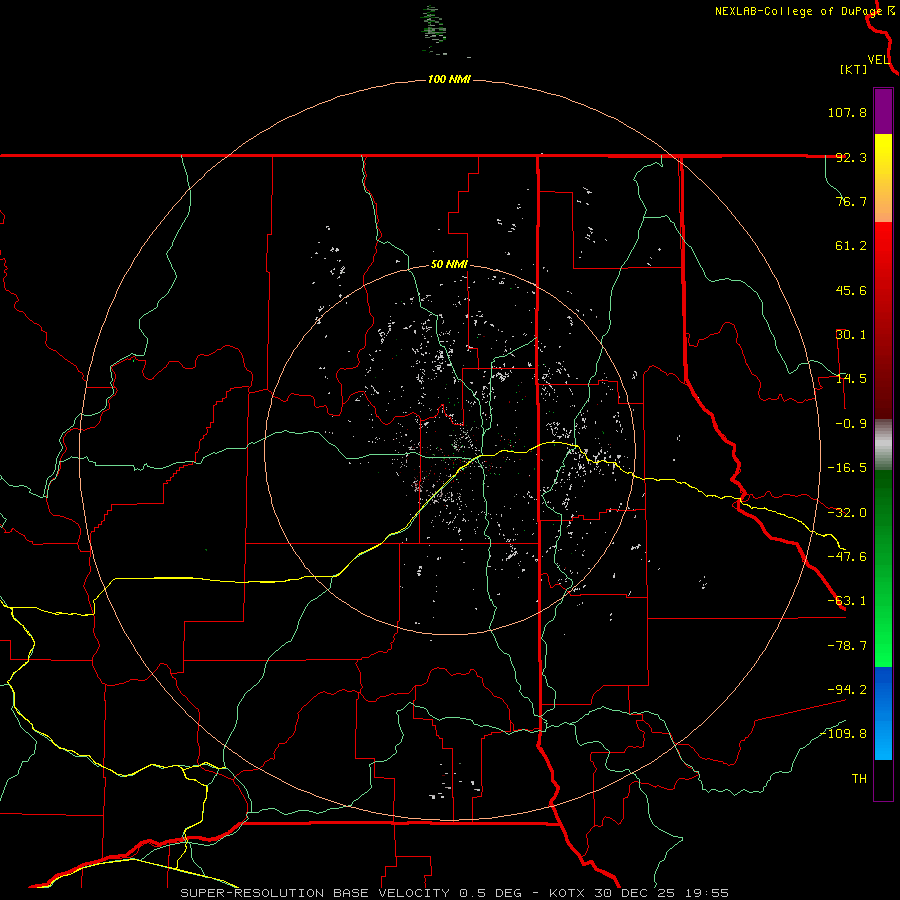Click the 100 NMI range ring label
Screen dimensions: 900x900
pyautogui.click(x=449, y=79)
